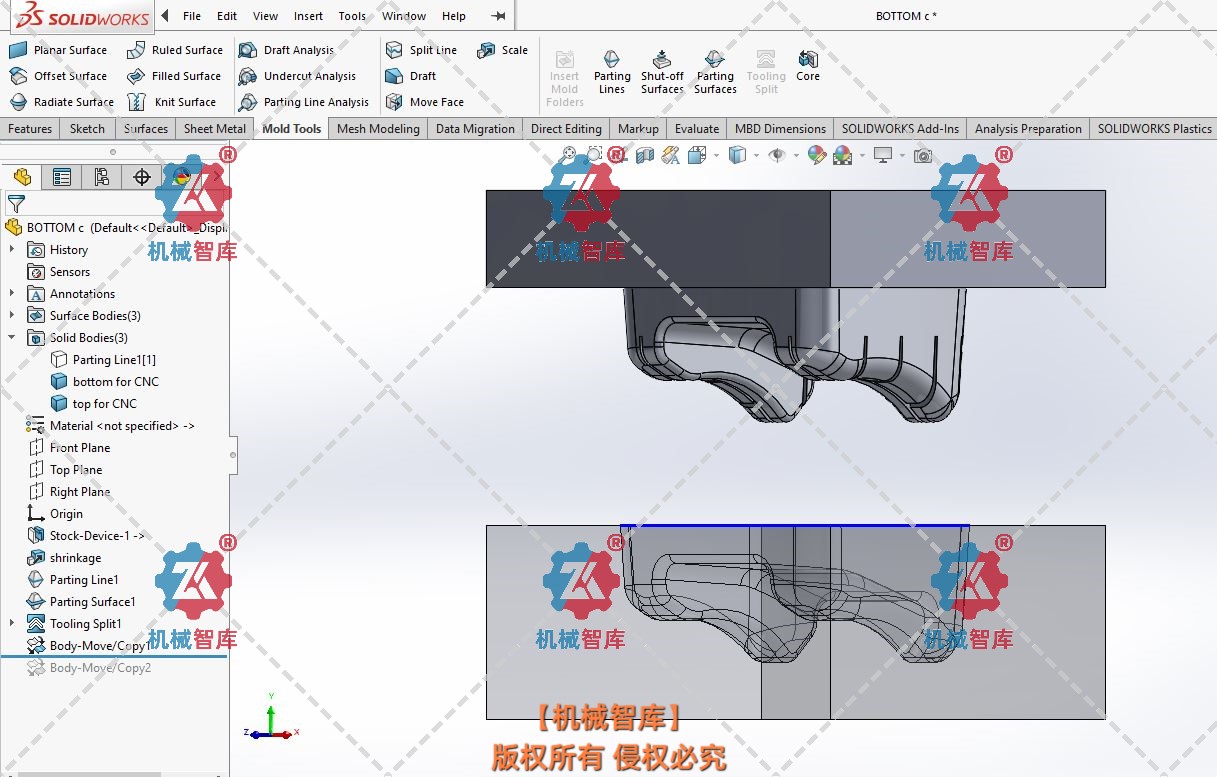Open the Insert menu
This screenshot has height=777, width=1217.
308,16
